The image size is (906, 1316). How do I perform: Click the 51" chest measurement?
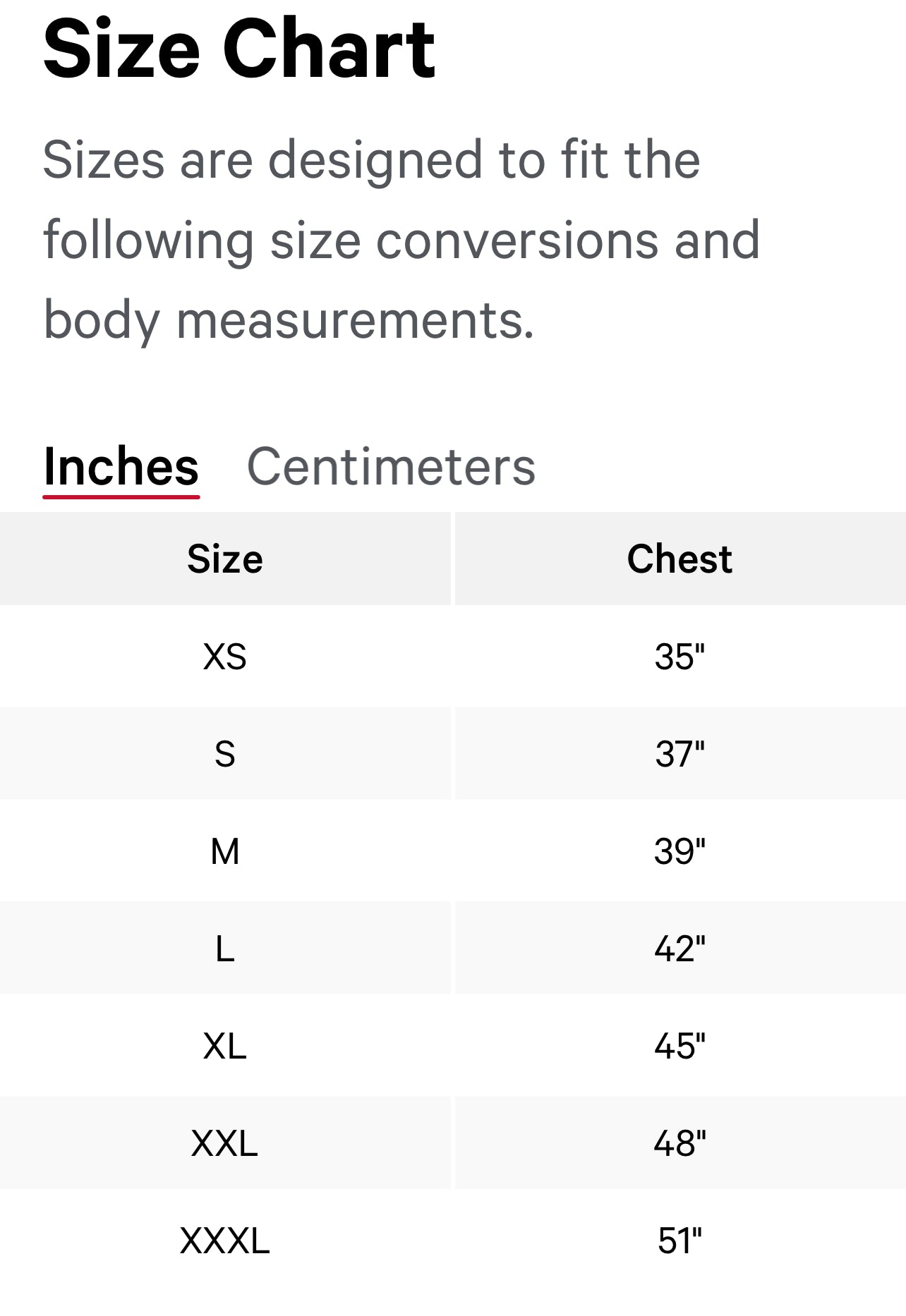tap(679, 1241)
